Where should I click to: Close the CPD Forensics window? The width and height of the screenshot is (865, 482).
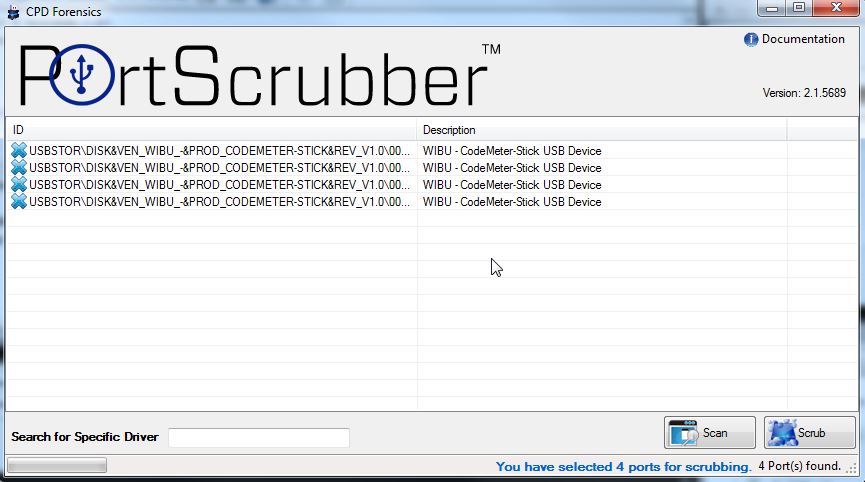tap(836, 8)
